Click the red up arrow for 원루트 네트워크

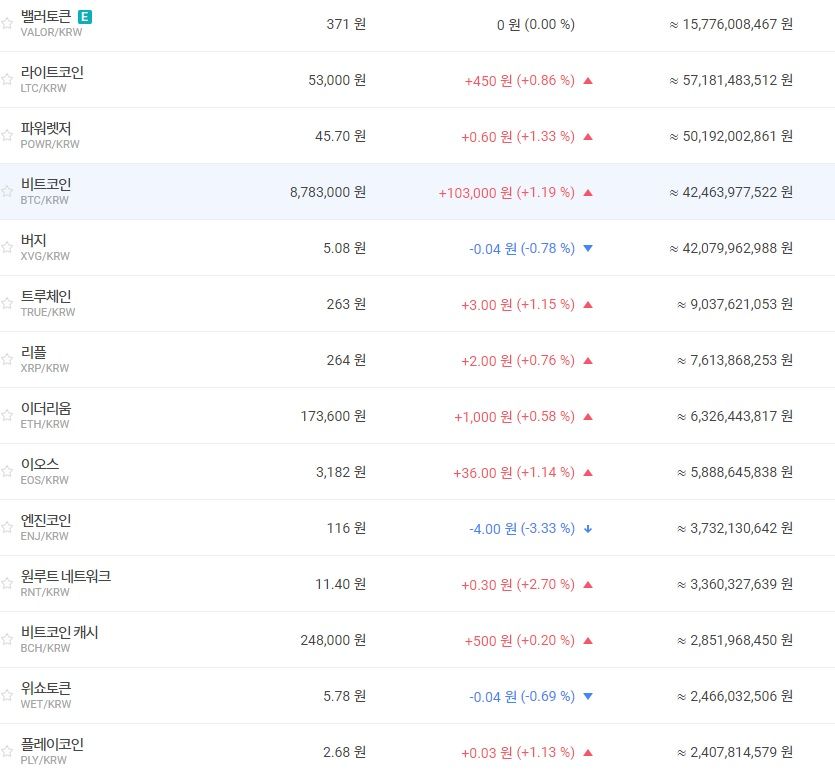pyautogui.click(x=588, y=585)
